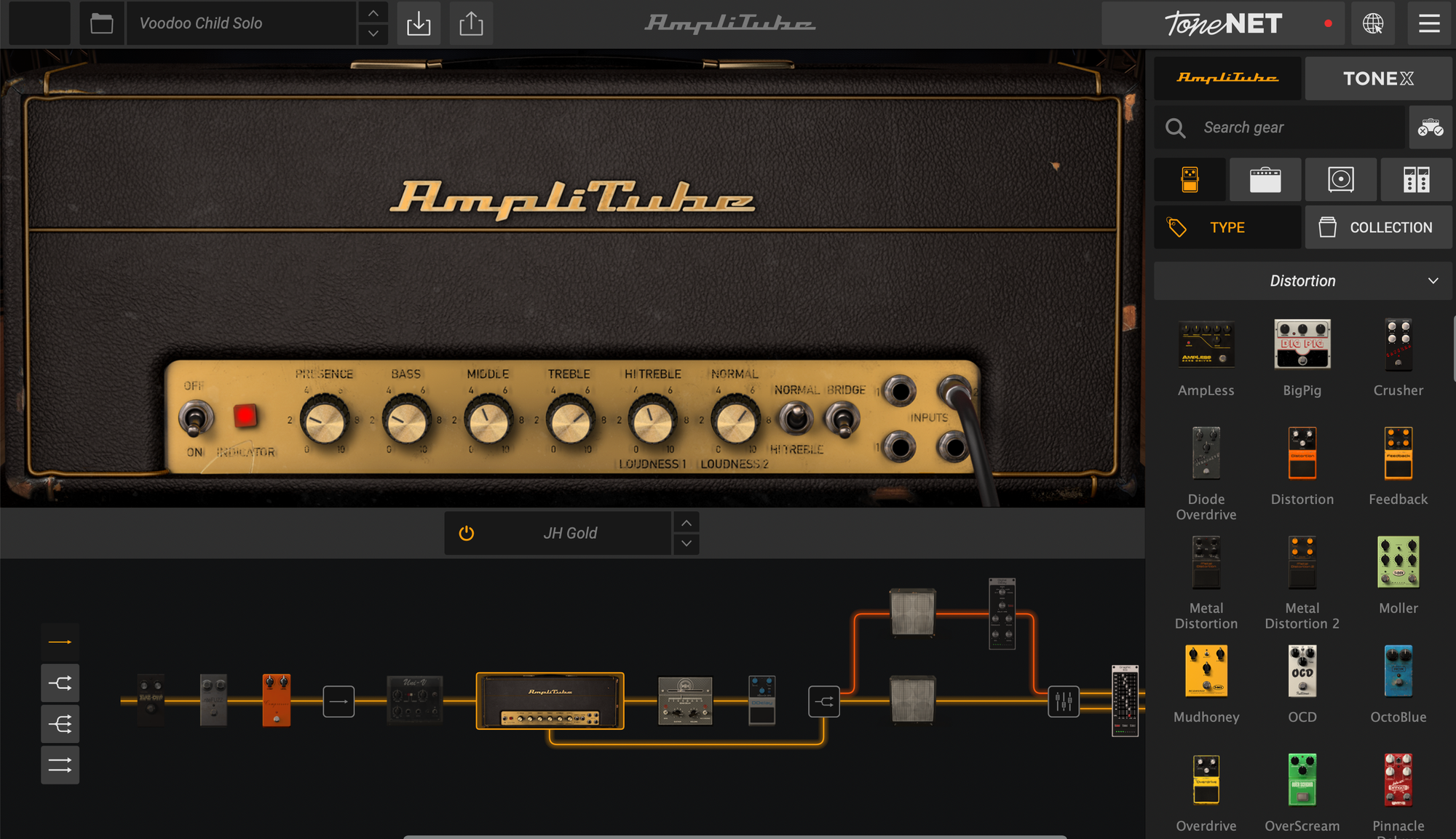Click the Search gear input field

click(1280, 127)
